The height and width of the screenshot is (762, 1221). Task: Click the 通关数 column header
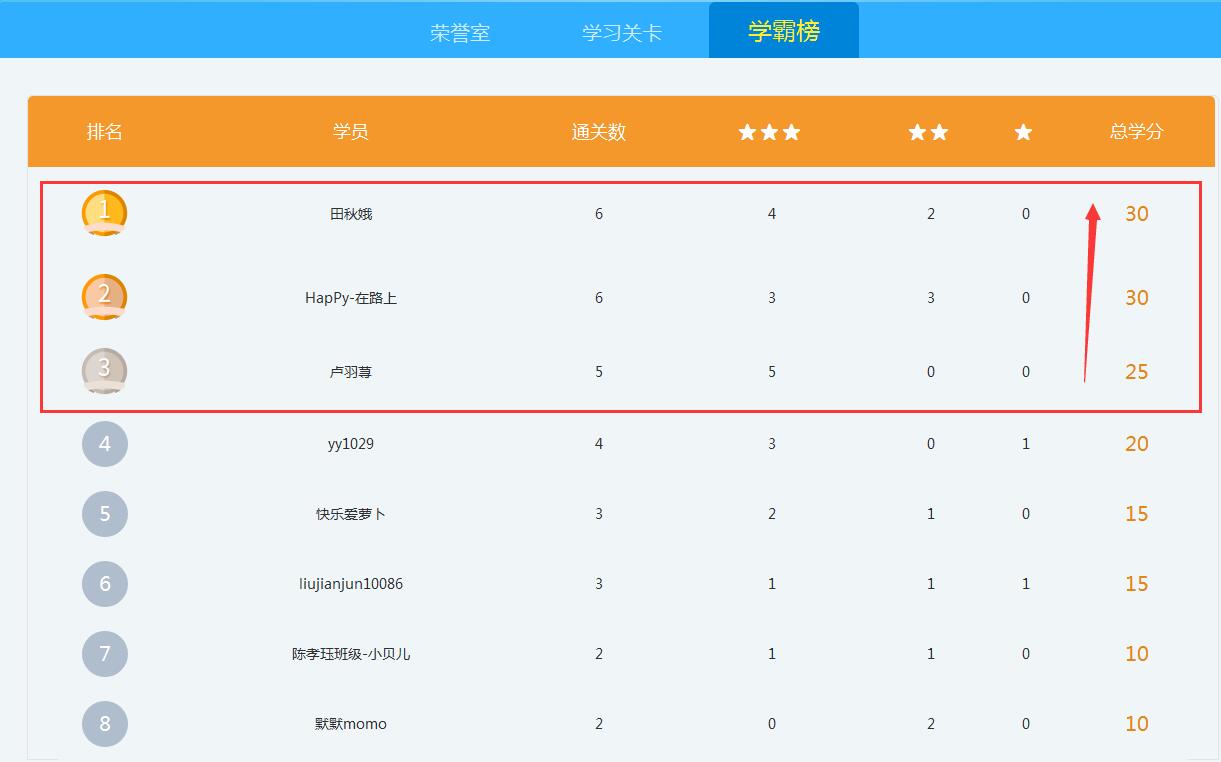pos(598,132)
